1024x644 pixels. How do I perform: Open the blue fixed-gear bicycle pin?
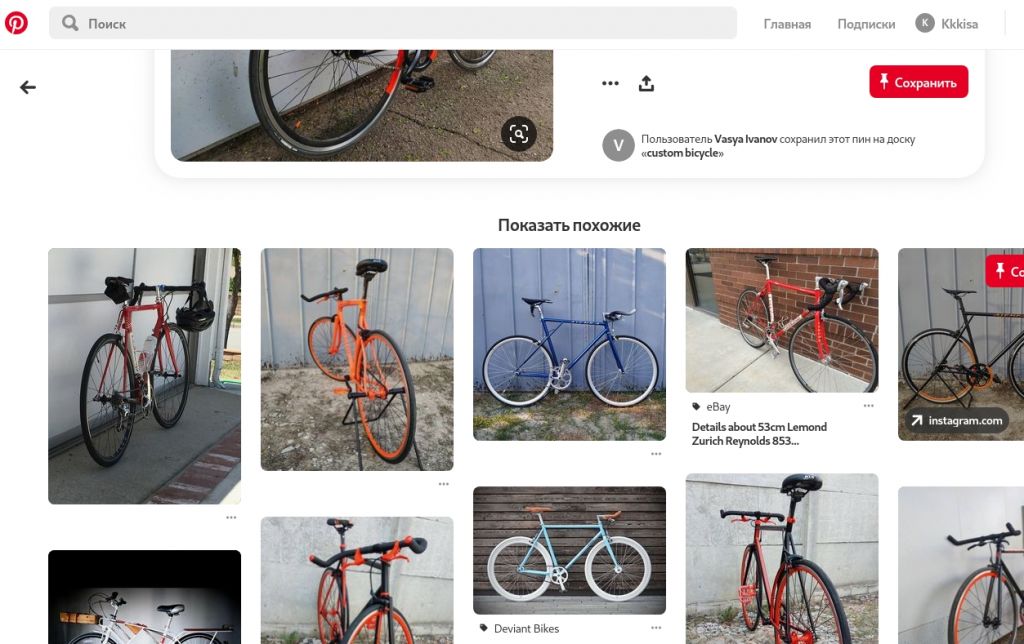[x=569, y=344]
